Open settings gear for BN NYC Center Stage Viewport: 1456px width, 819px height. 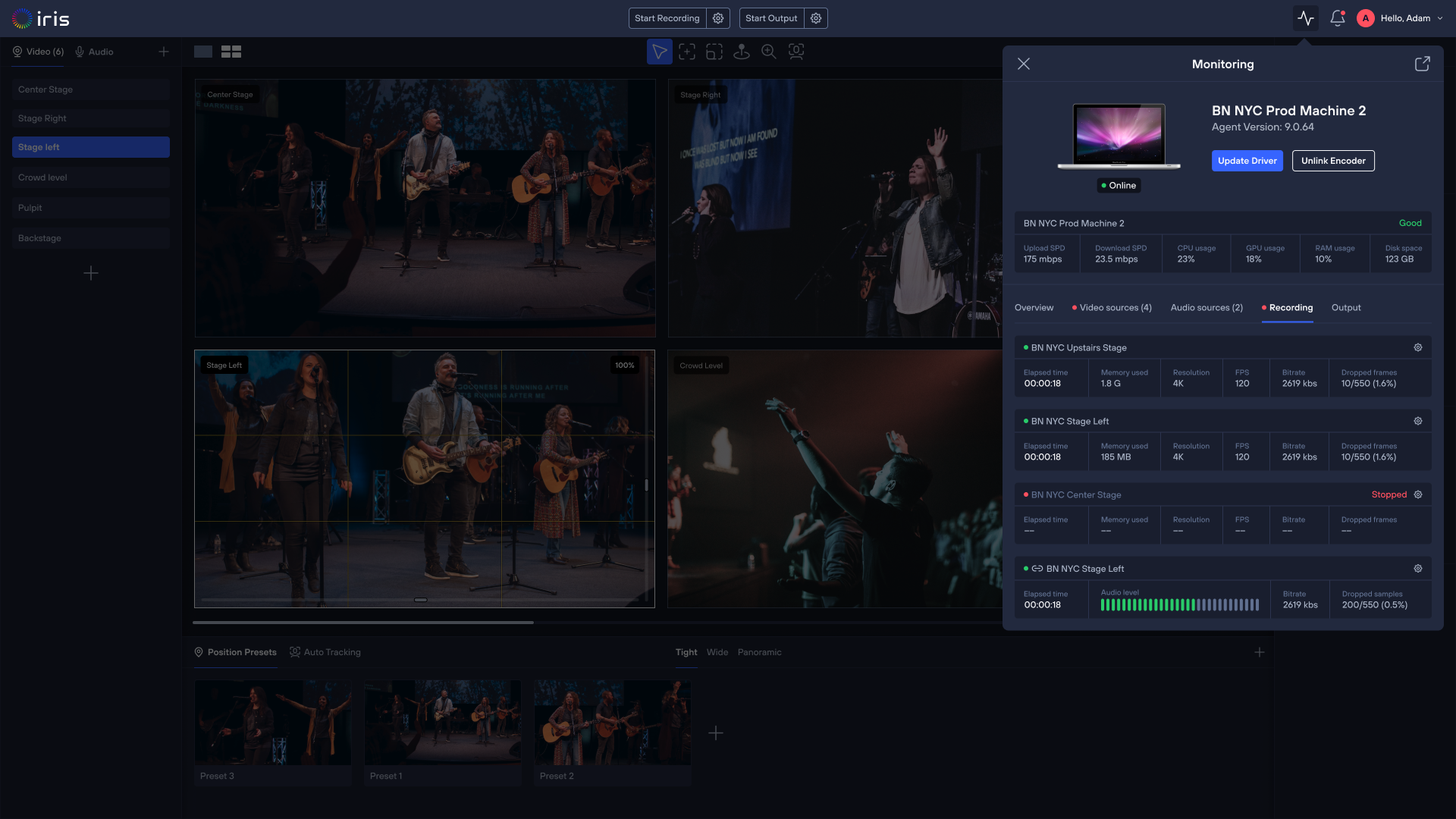1418,494
